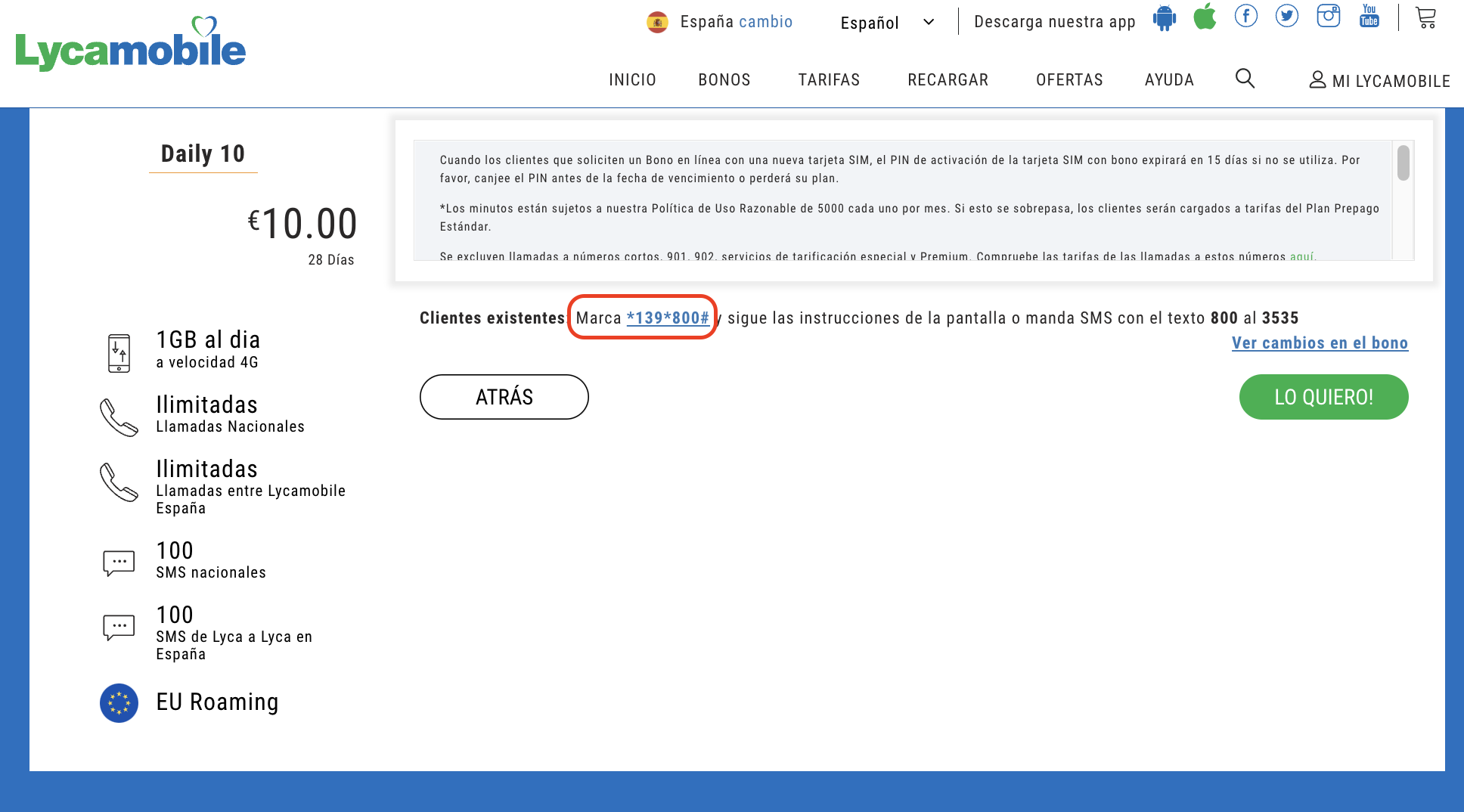Open the shopping cart icon
This screenshot has width=1464, height=812.
[1425, 17]
